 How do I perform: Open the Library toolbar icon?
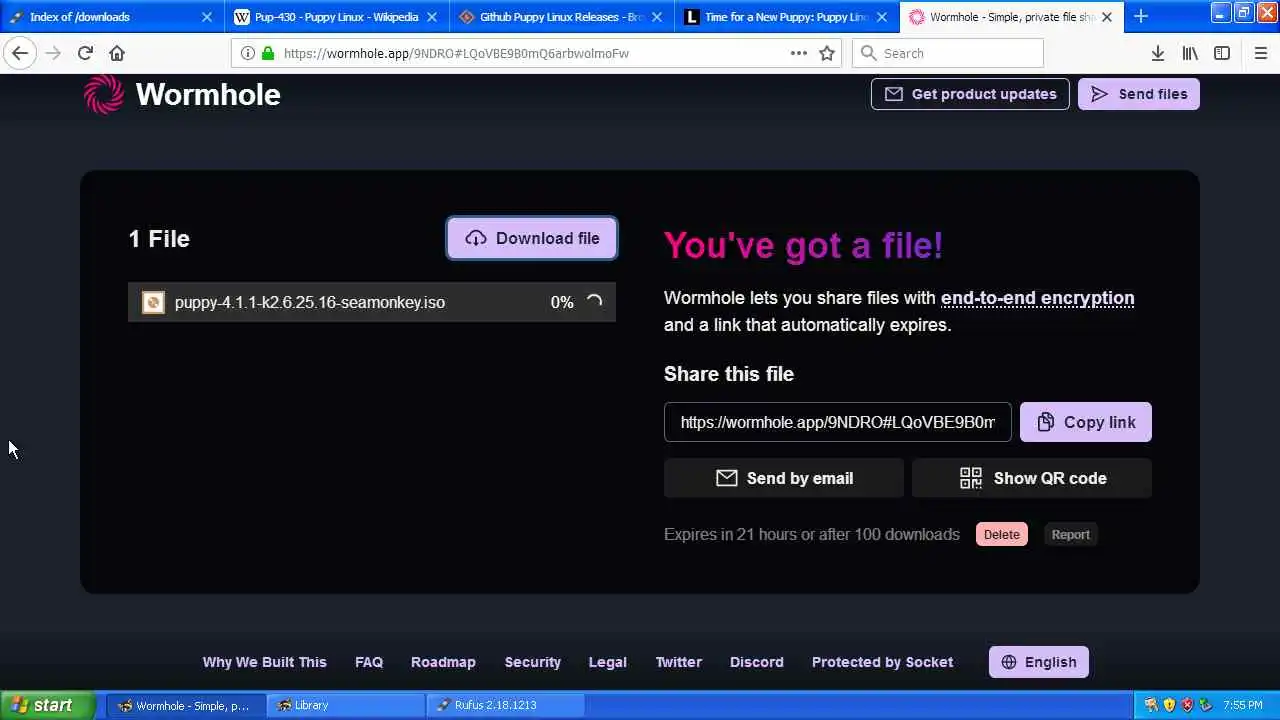coord(1190,53)
